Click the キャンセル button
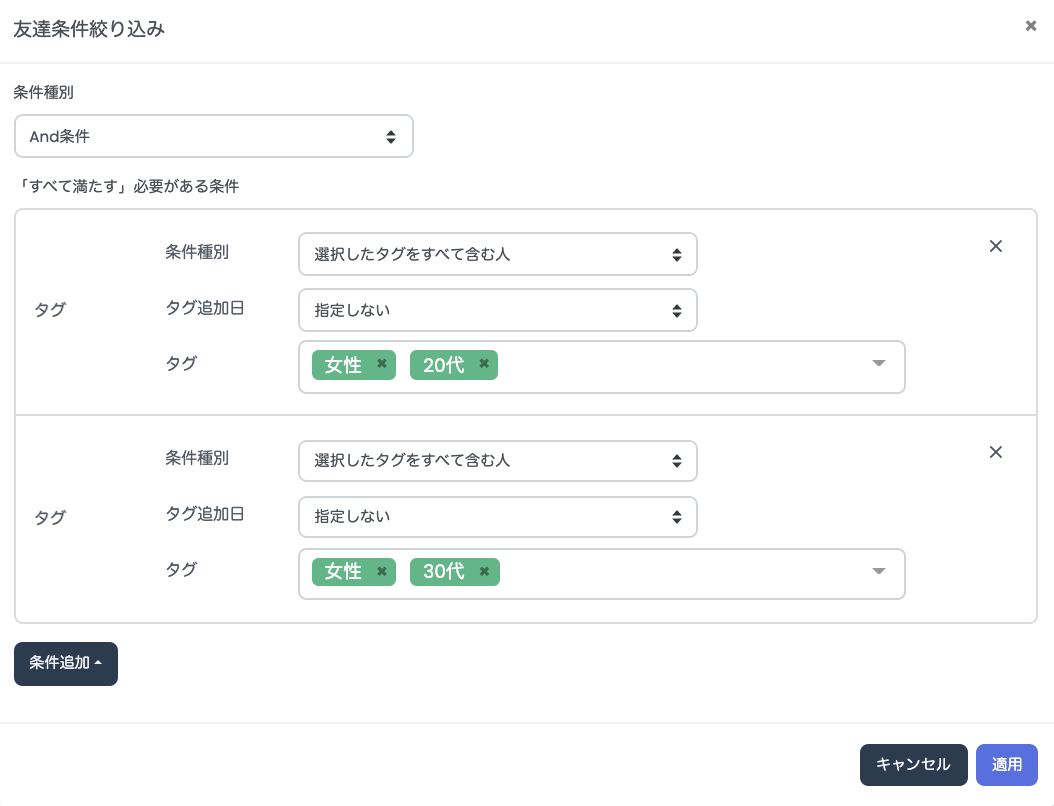The height and width of the screenshot is (806, 1054). pyautogui.click(x=914, y=764)
